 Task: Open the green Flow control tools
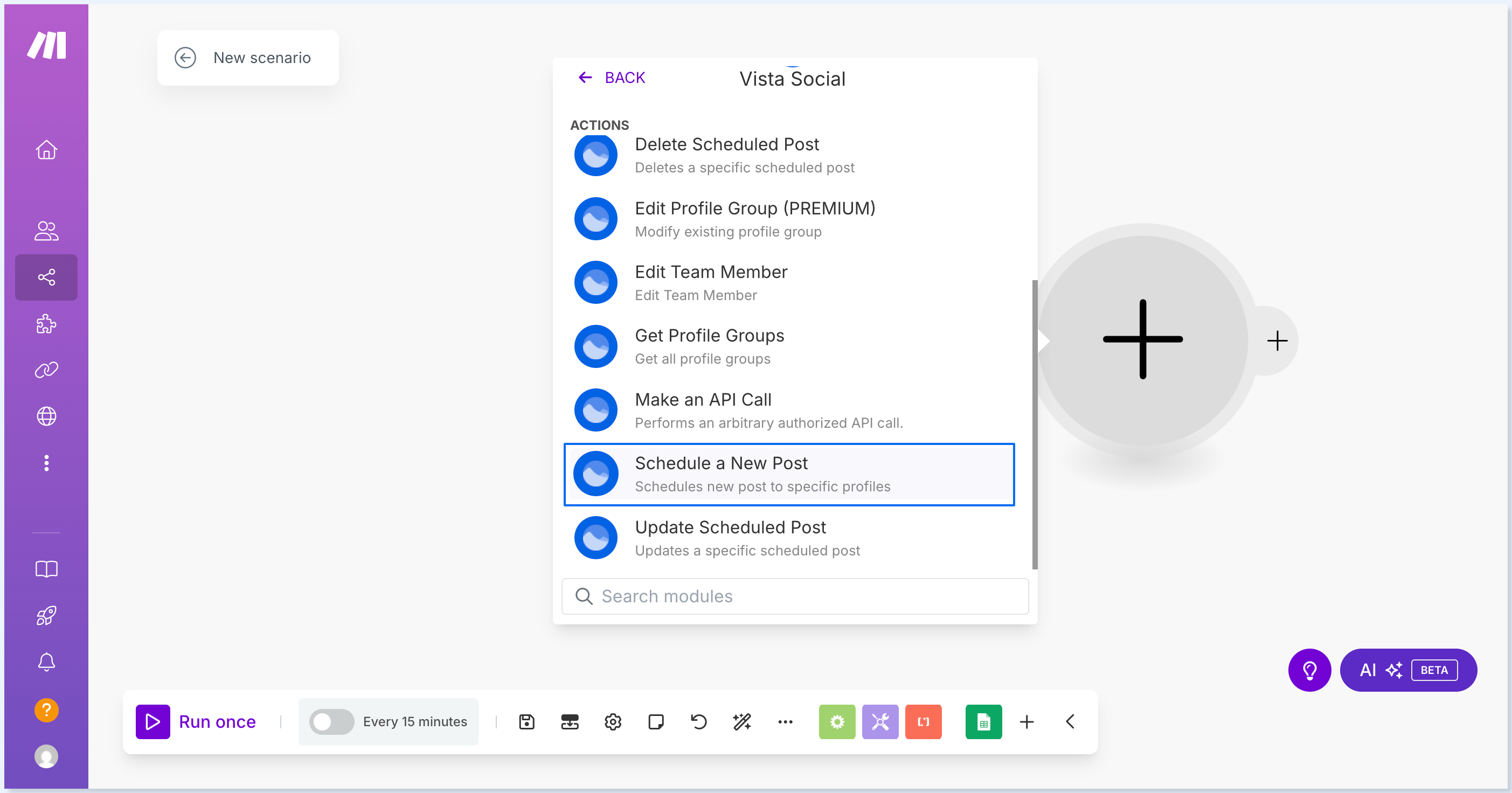(837, 722)
